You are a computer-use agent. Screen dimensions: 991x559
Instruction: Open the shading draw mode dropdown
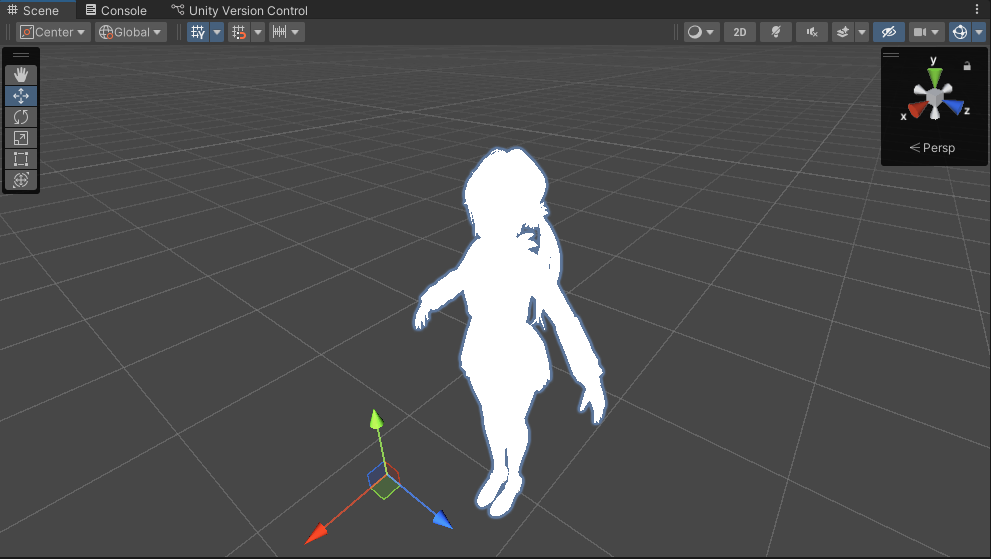(x=702, y=32)
